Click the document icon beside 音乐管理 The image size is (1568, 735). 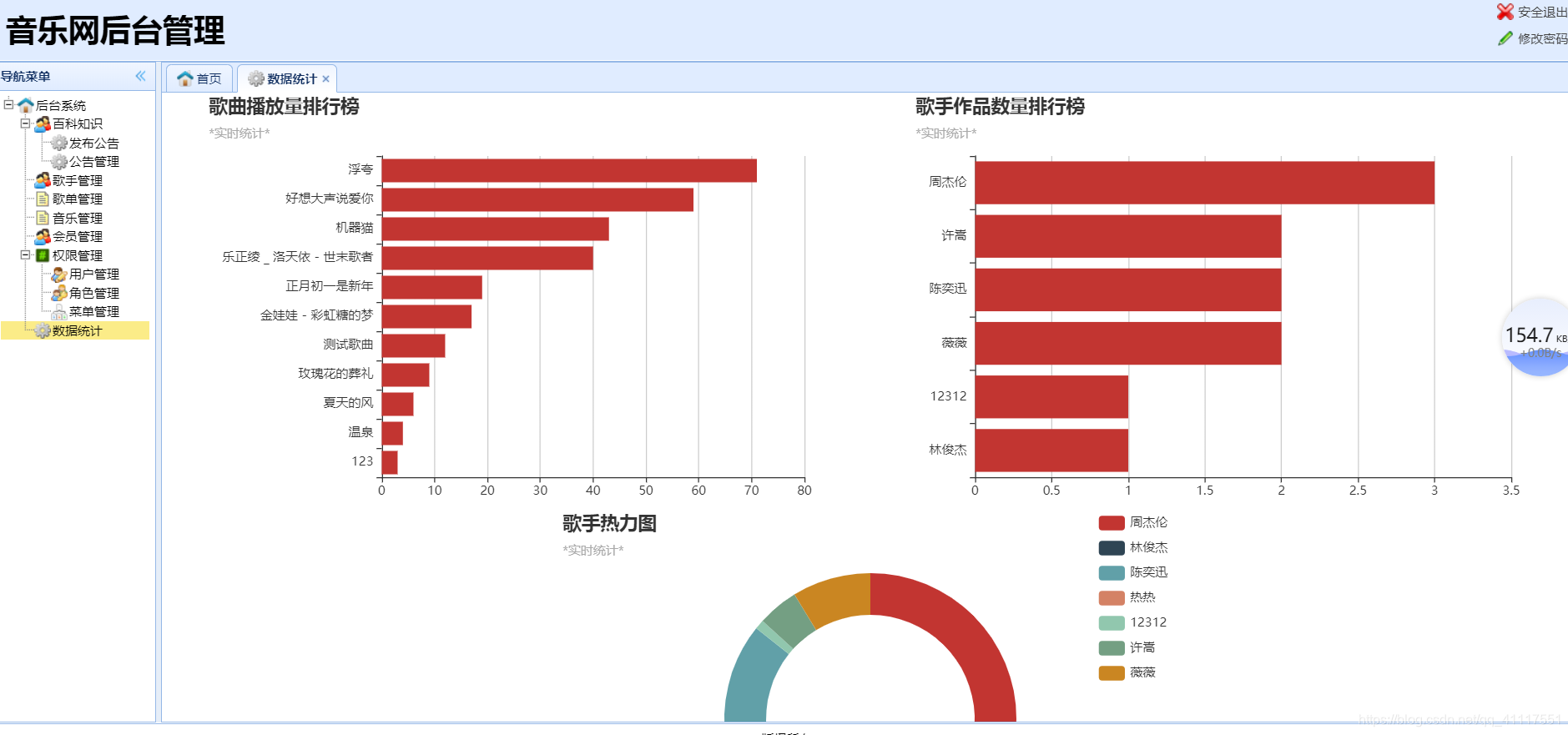(x=43, y=218)
